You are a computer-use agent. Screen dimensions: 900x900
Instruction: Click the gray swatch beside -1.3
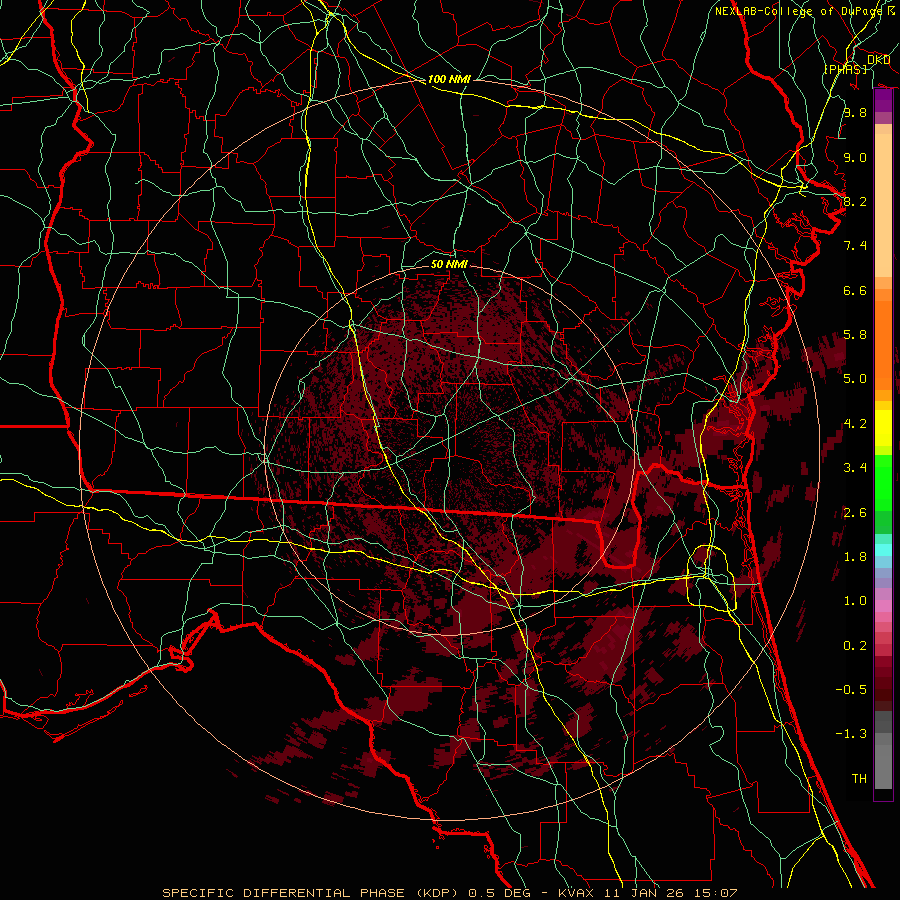pyautogui.click(x=883, y=735)
